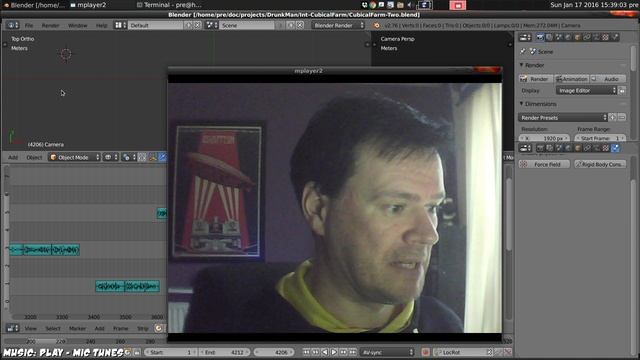This screenshot has height=360, width=640.
Task: Open the Add menu in 3D view header
Action: point(13,158)
